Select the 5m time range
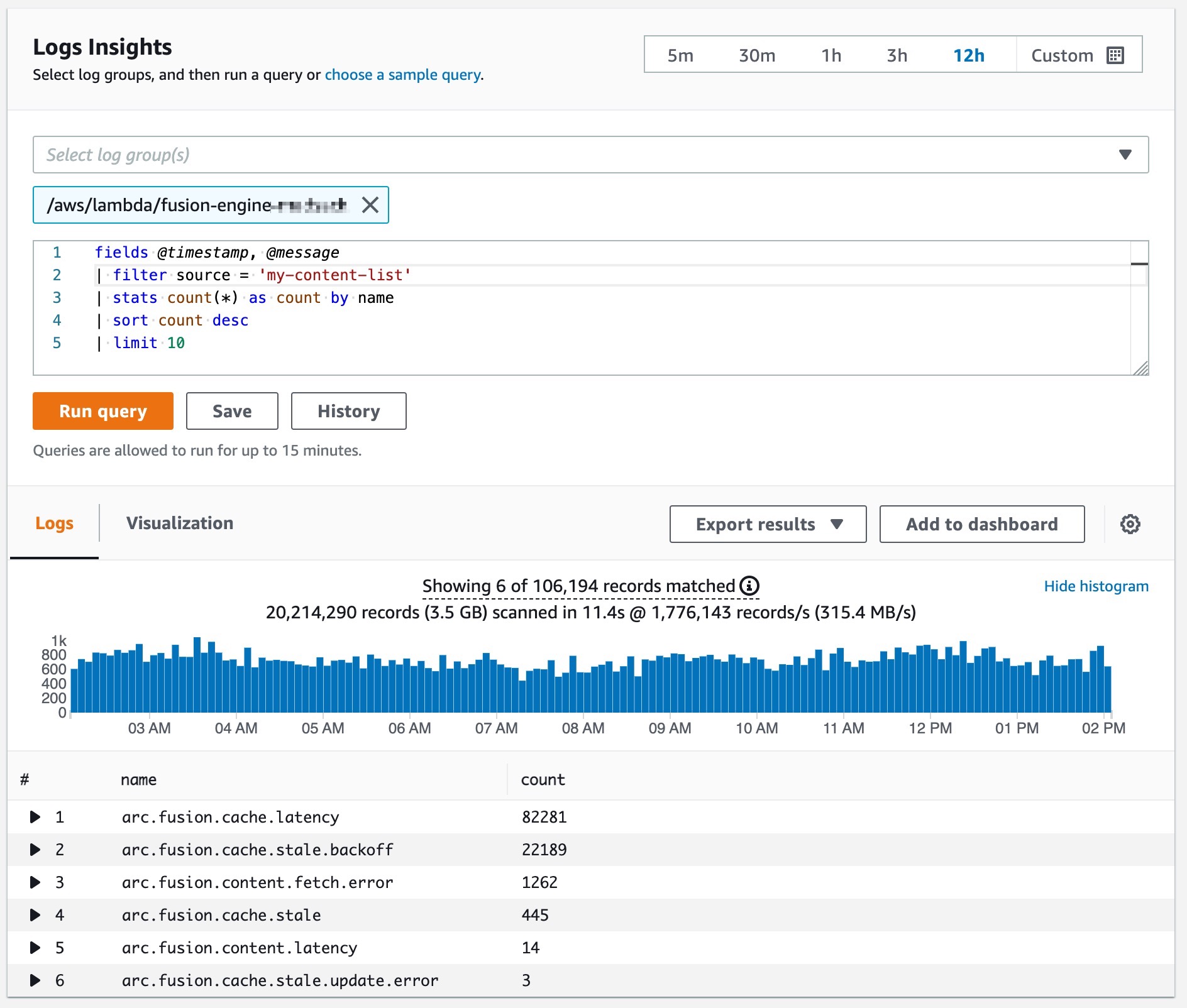This screenshot has width=1187, height=1008. pyautogui.click(x=680, y=55)
